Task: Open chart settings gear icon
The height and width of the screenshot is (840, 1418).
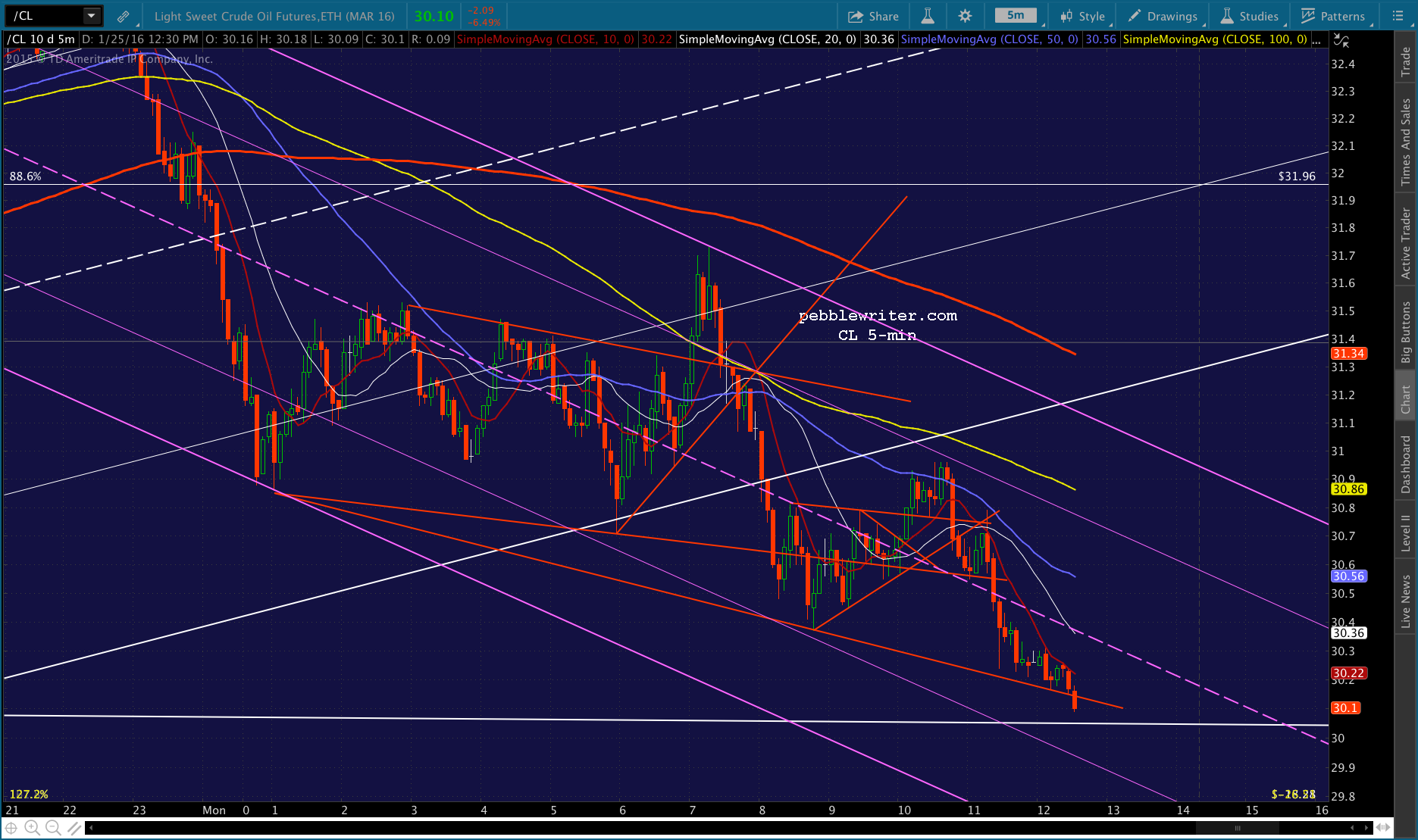Action: 965,16
